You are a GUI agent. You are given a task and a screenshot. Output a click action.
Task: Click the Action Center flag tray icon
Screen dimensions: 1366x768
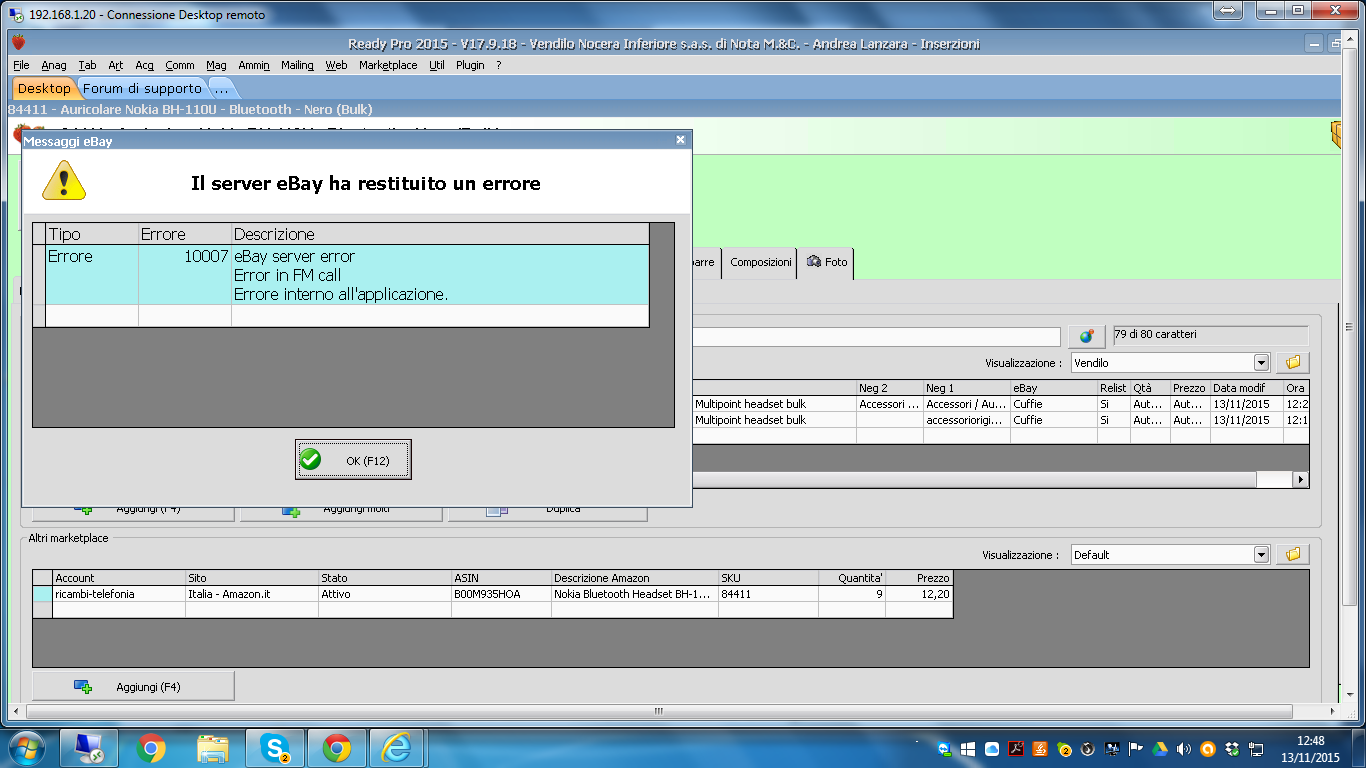[1136, 749]
